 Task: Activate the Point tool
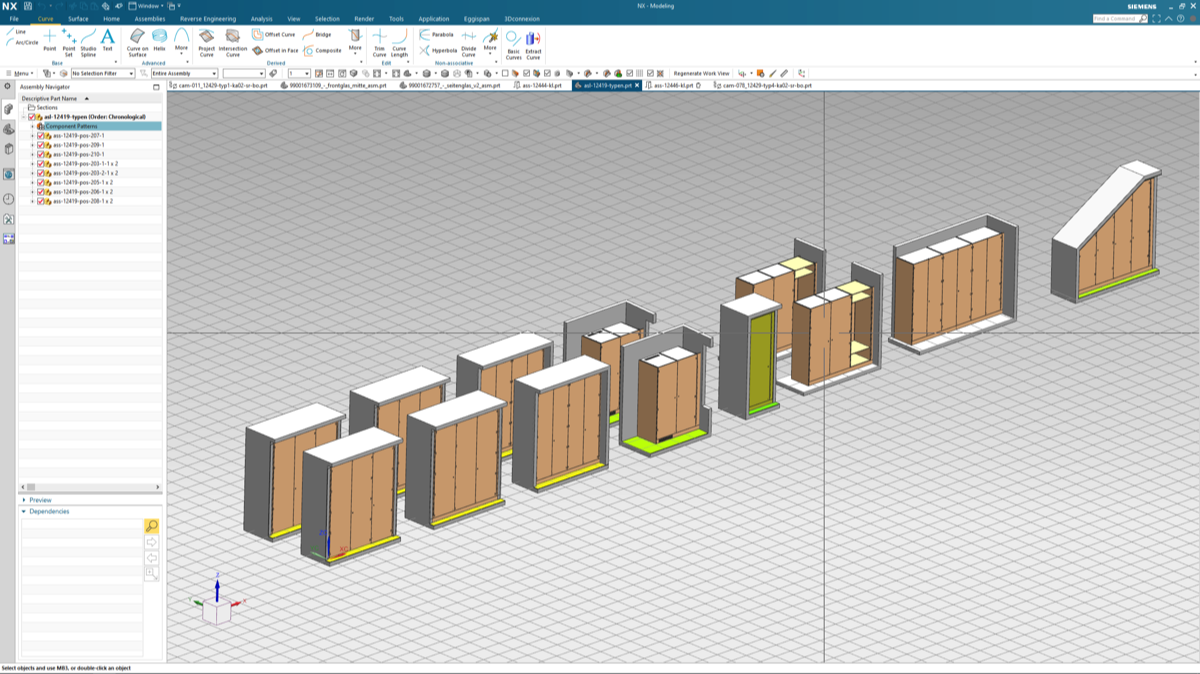click(50, 41)
